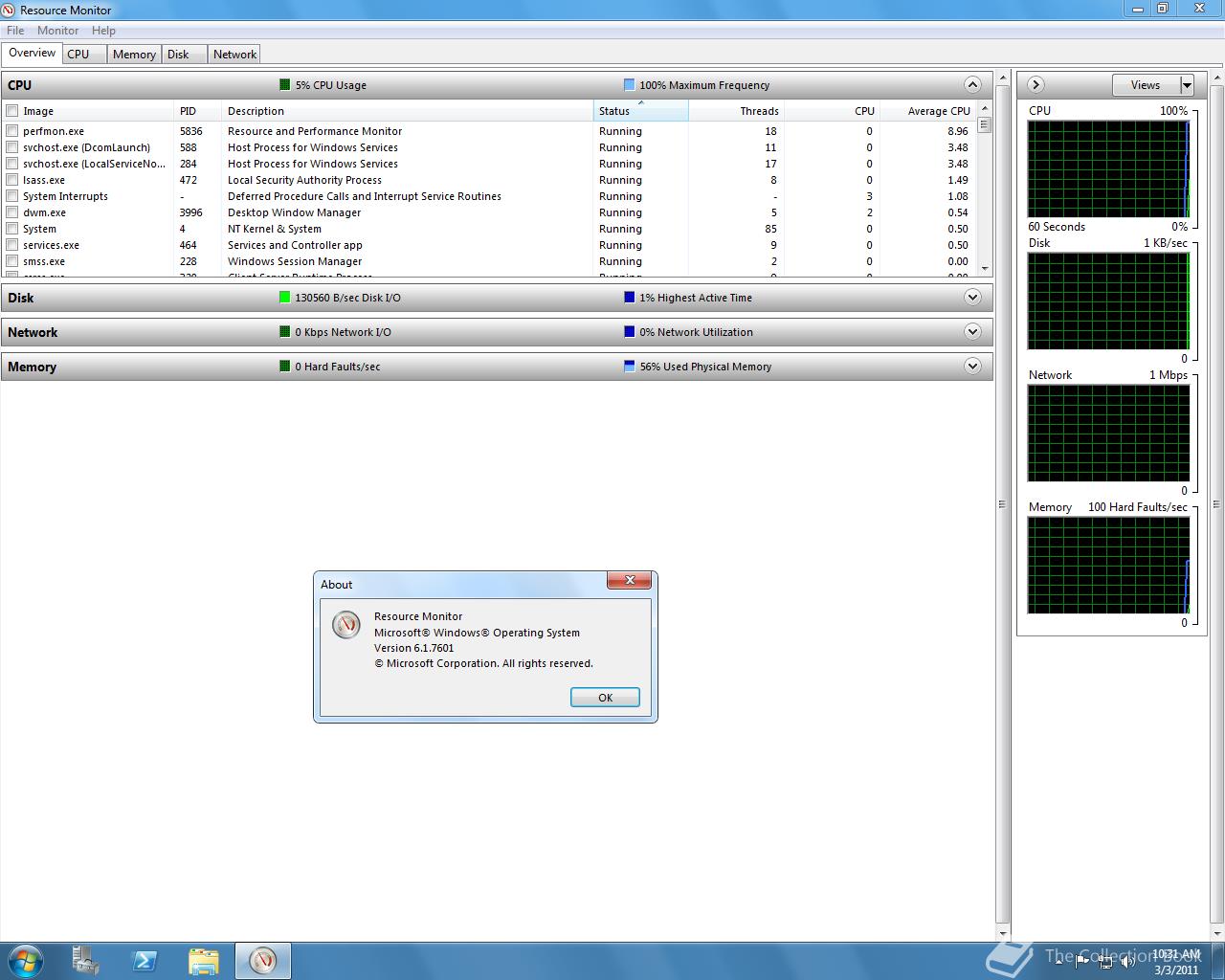Click the CPU table scroll-up arrow
Viewport: 1225px width, 980px height.
[984, 109]
